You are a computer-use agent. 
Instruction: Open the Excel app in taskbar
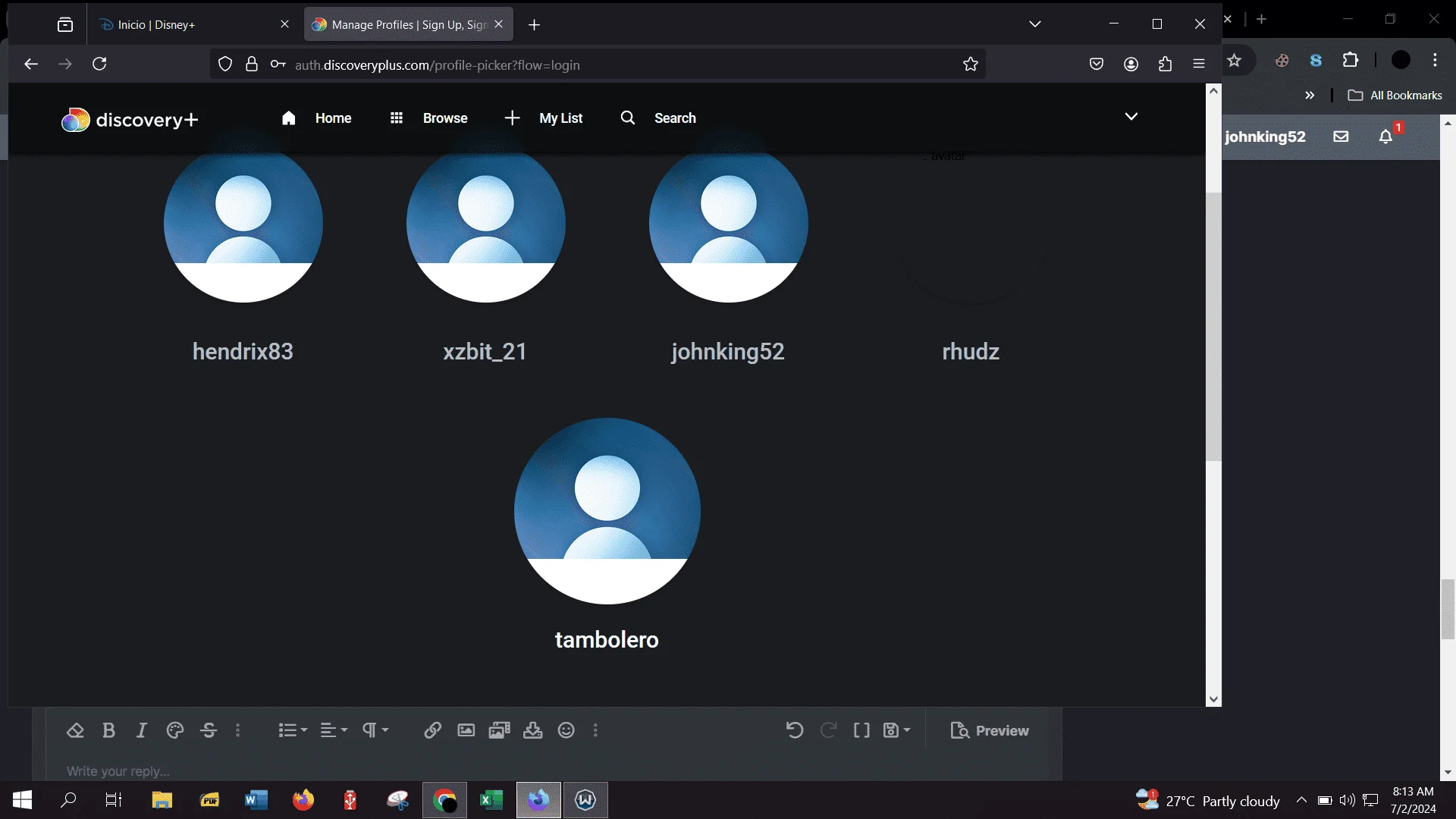tap(491, 800)
